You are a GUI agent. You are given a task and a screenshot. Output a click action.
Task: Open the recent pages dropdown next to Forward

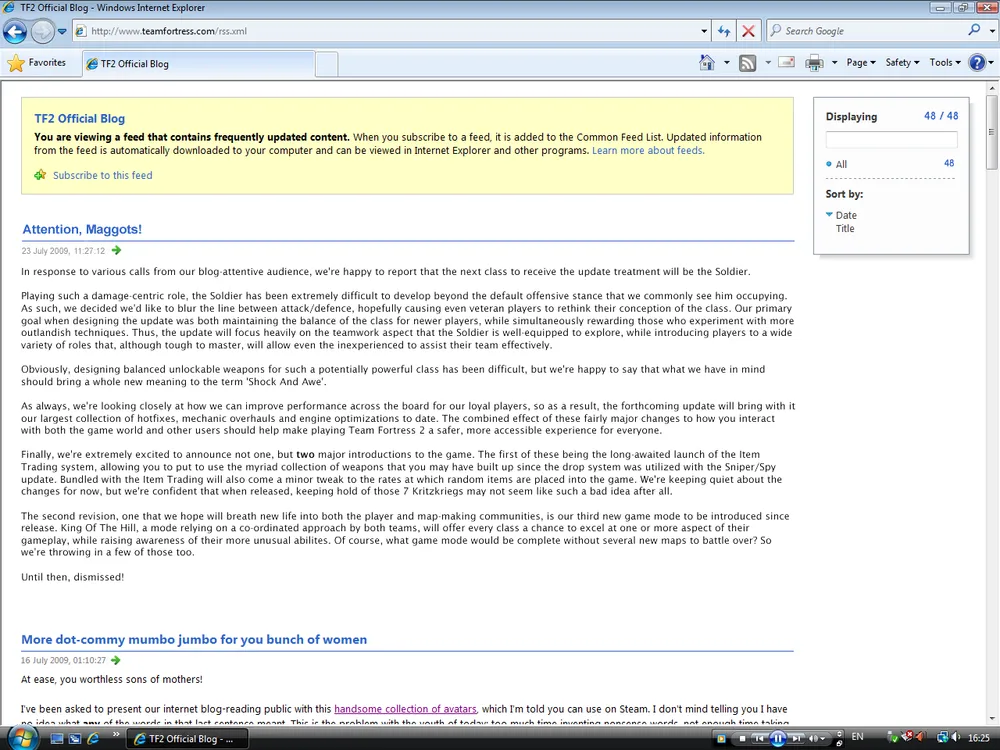coord(62,31)
